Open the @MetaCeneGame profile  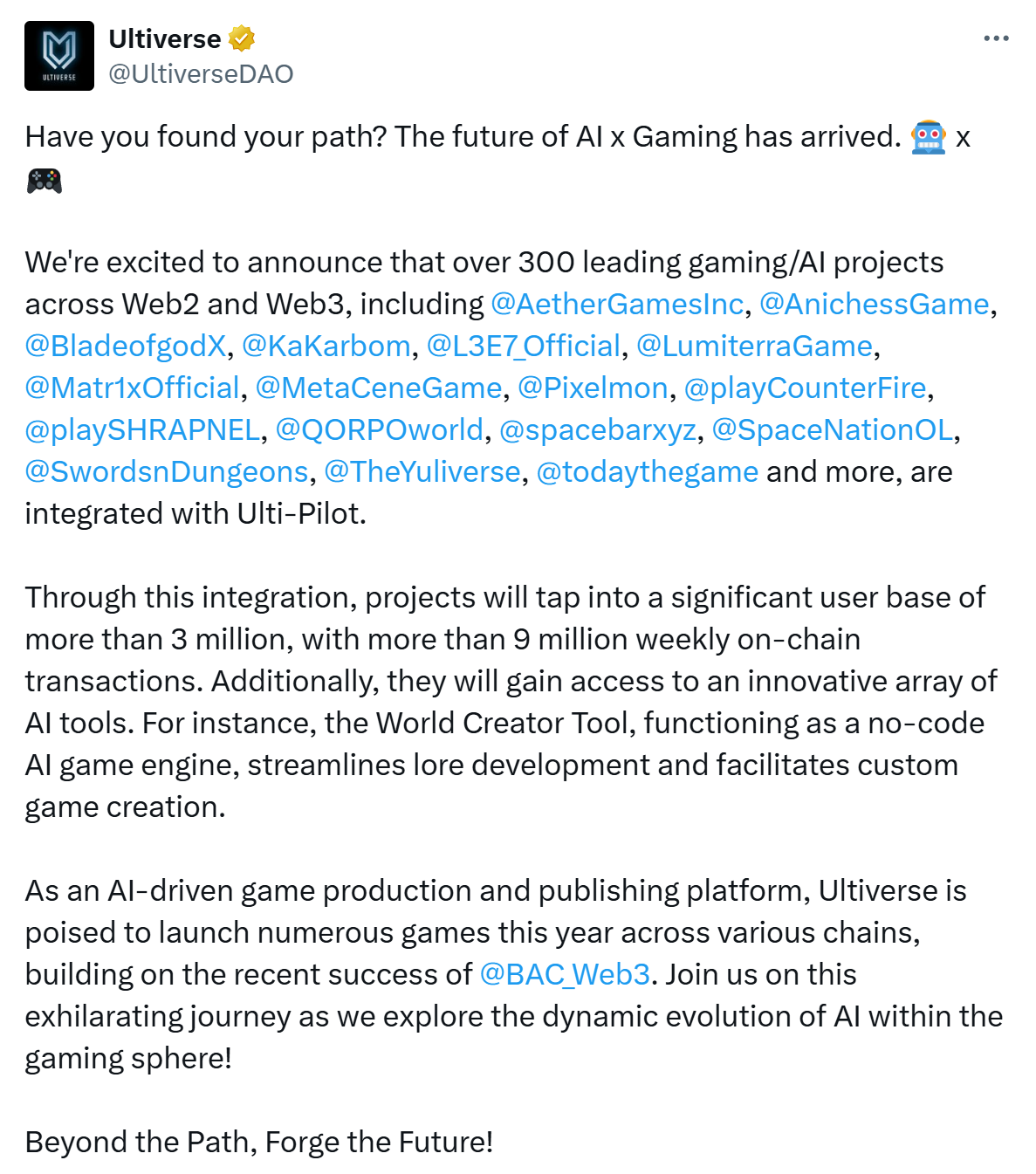point(379,388)
